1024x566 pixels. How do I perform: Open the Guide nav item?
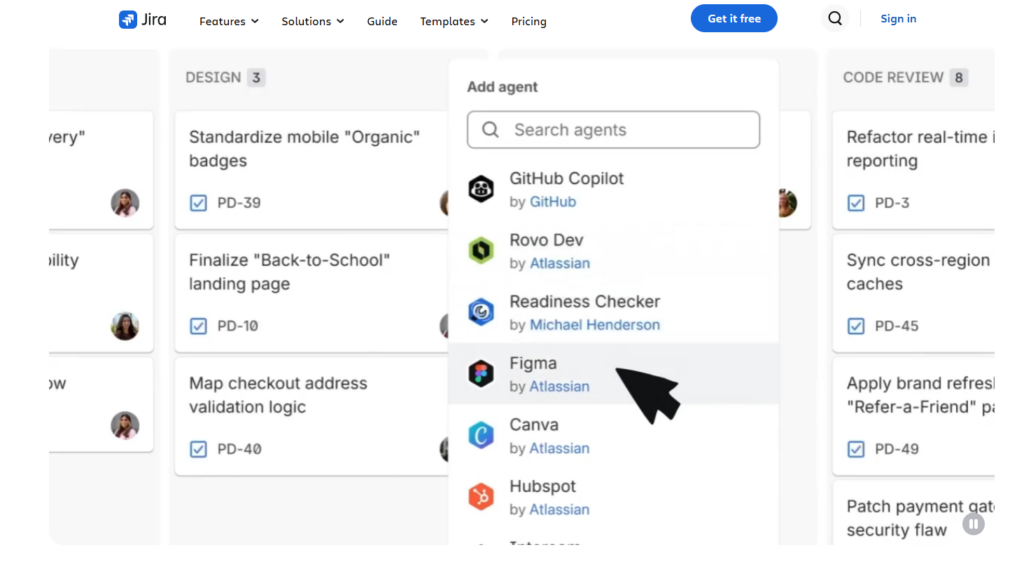click(x=382, y=22)
